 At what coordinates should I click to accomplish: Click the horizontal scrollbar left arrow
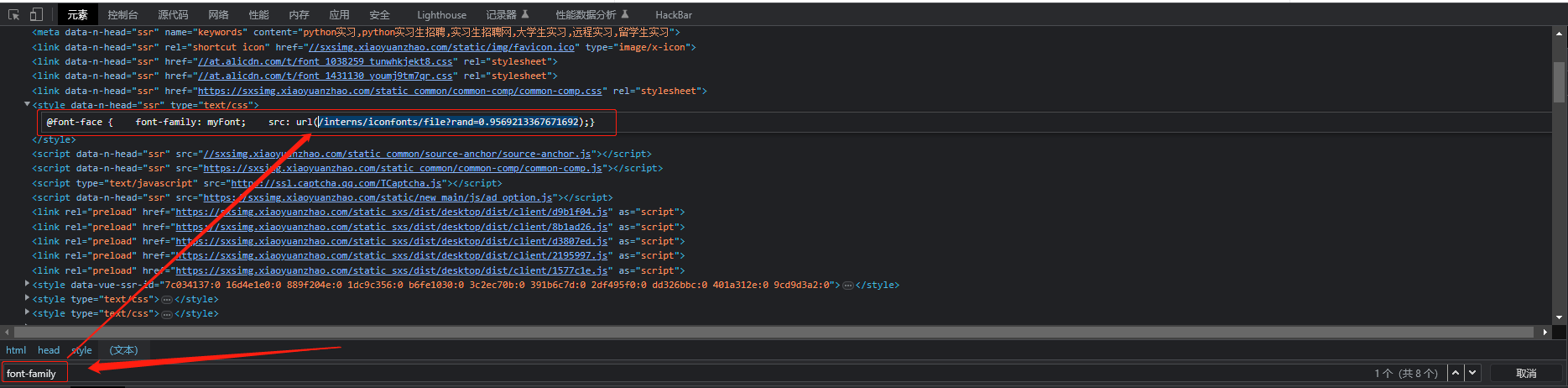(8, 332)
